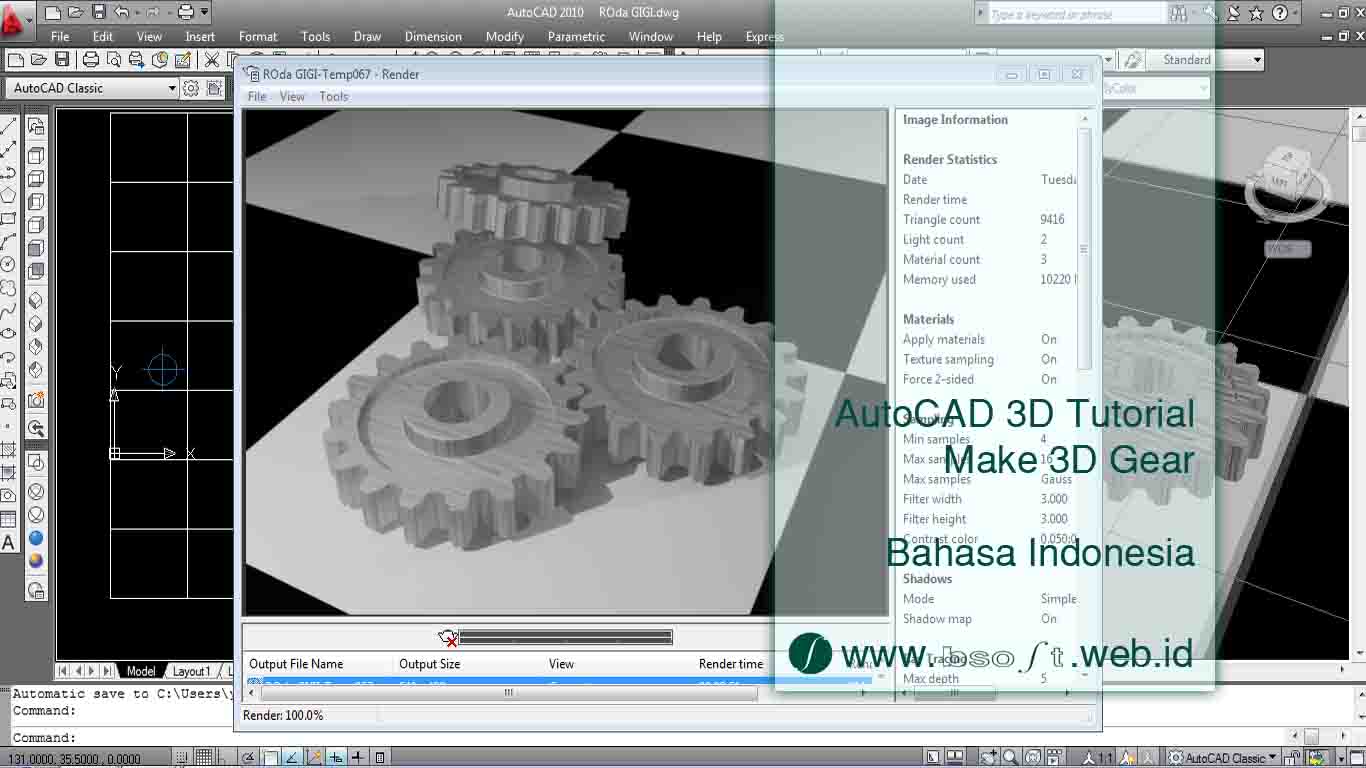Click the Zoom Previous view icon
This screenshot has height=768, width=1366.
36,428
